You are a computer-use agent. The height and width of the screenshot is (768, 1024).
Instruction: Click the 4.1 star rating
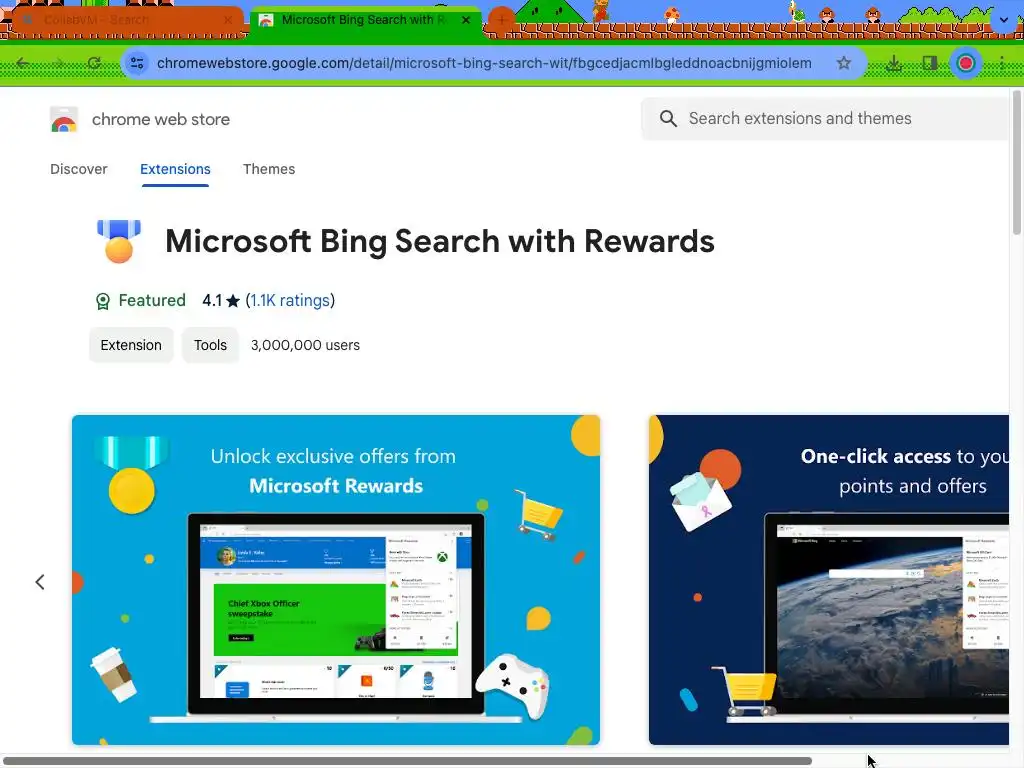click(221, 300)
